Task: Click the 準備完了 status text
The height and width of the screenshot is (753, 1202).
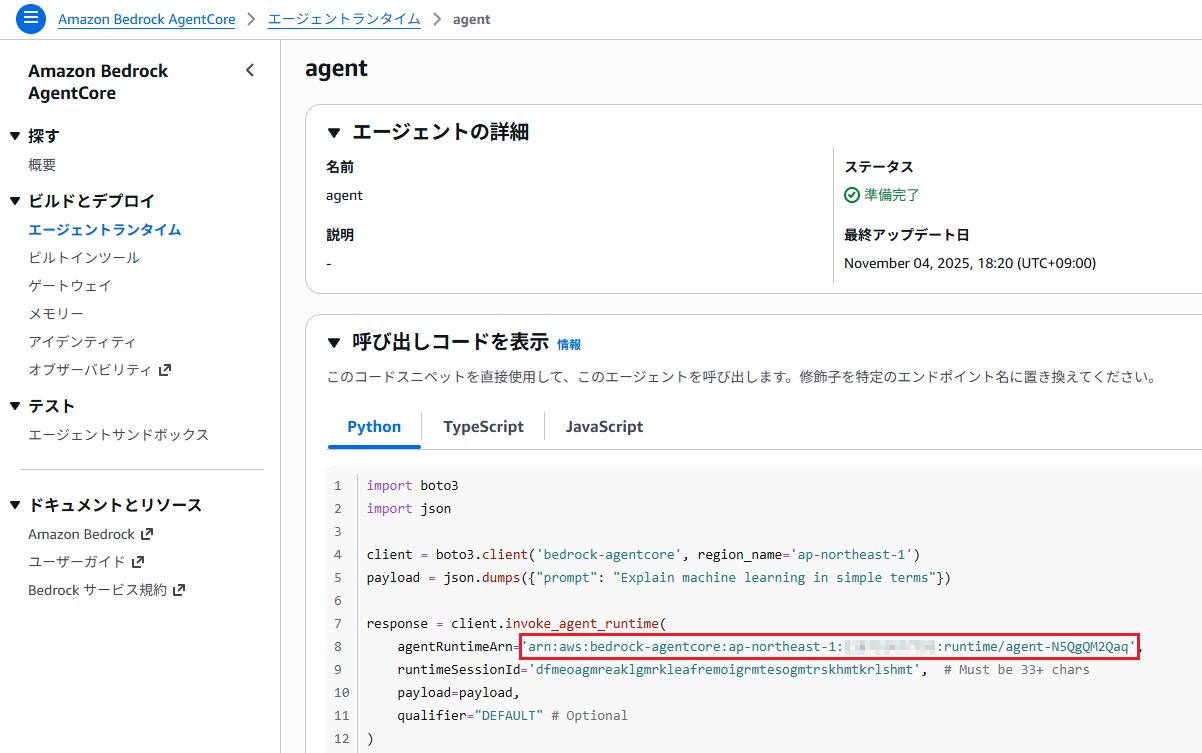Action: point(892,195)
